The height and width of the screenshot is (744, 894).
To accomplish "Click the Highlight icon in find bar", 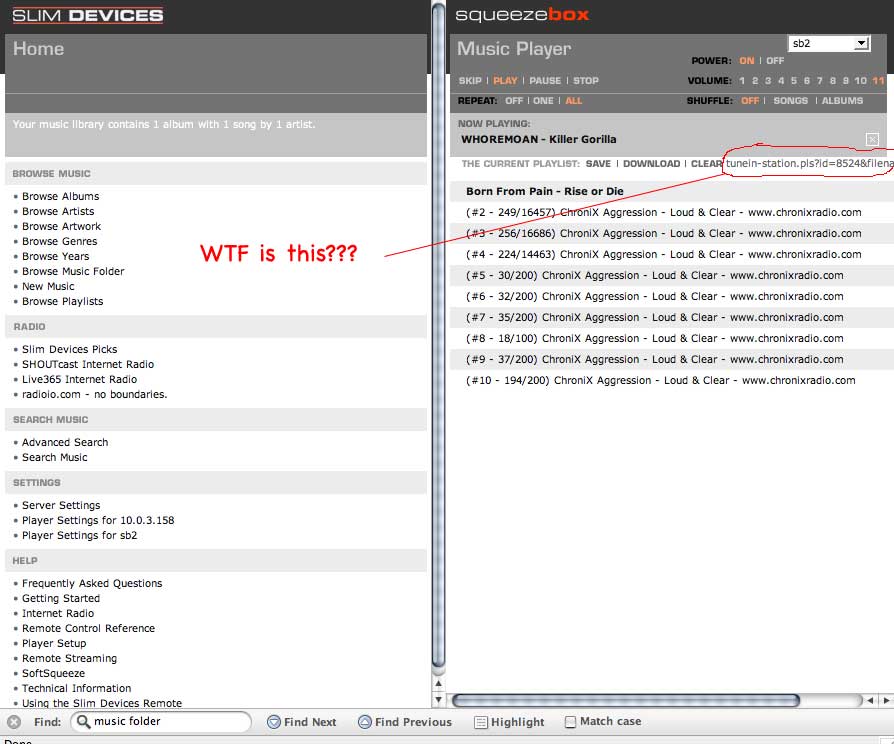I will [479, 722].
